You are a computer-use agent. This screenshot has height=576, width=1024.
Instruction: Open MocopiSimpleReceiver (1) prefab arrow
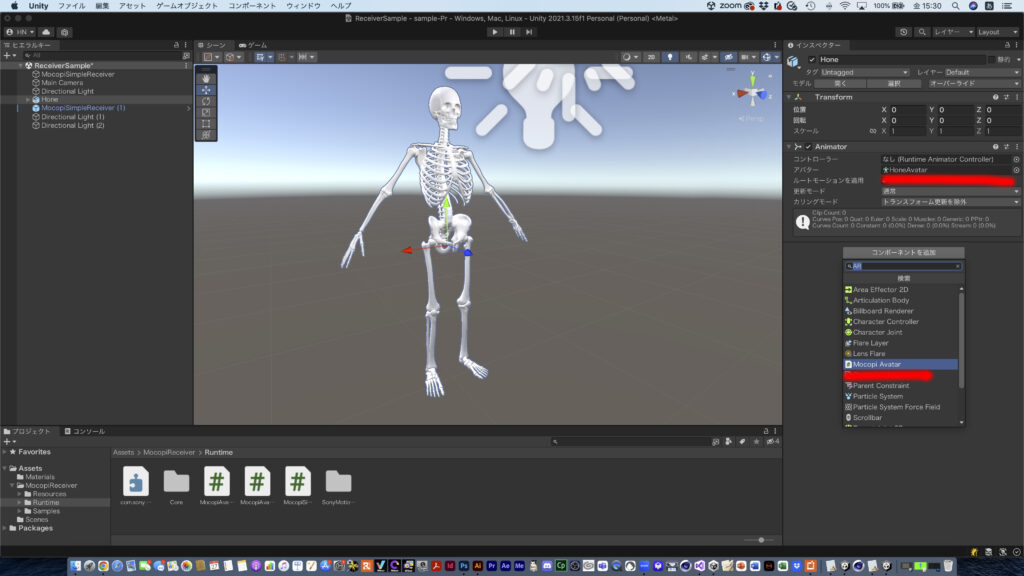(x=189, y=108)
